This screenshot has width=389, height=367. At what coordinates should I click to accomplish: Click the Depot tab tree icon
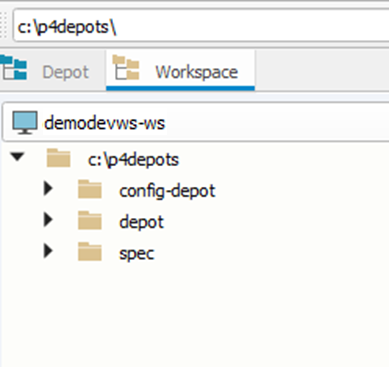click(x=13, y=68)
